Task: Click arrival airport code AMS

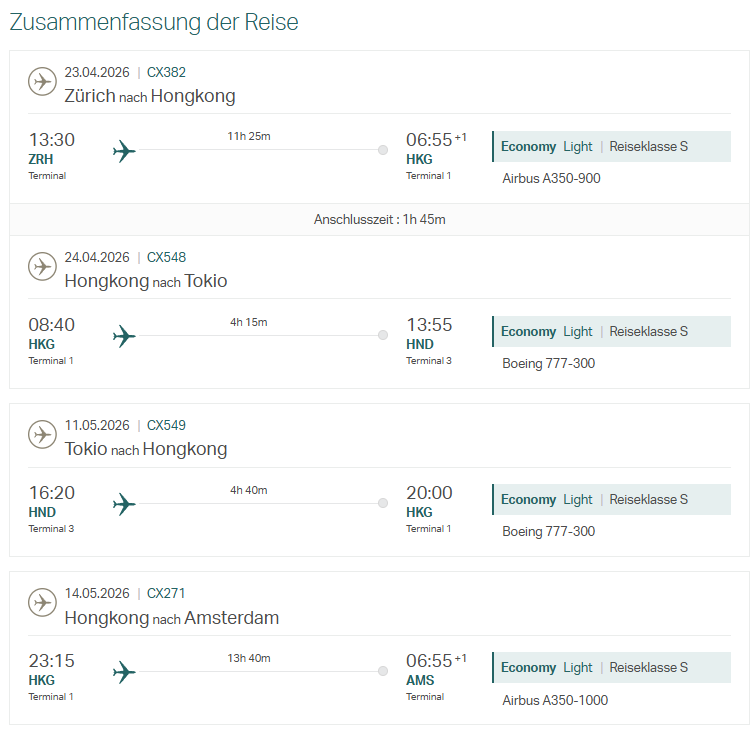Action: [420, 680]
